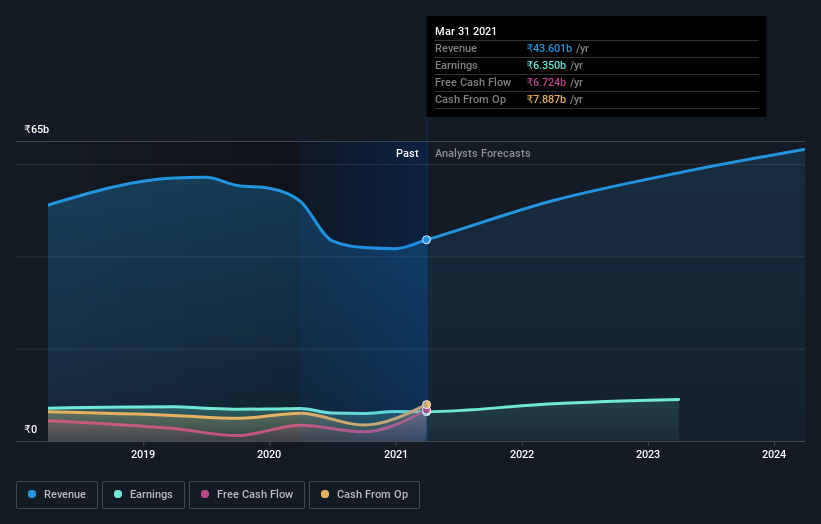Click the 2019 x-axis label

click(x=143, y=454)
